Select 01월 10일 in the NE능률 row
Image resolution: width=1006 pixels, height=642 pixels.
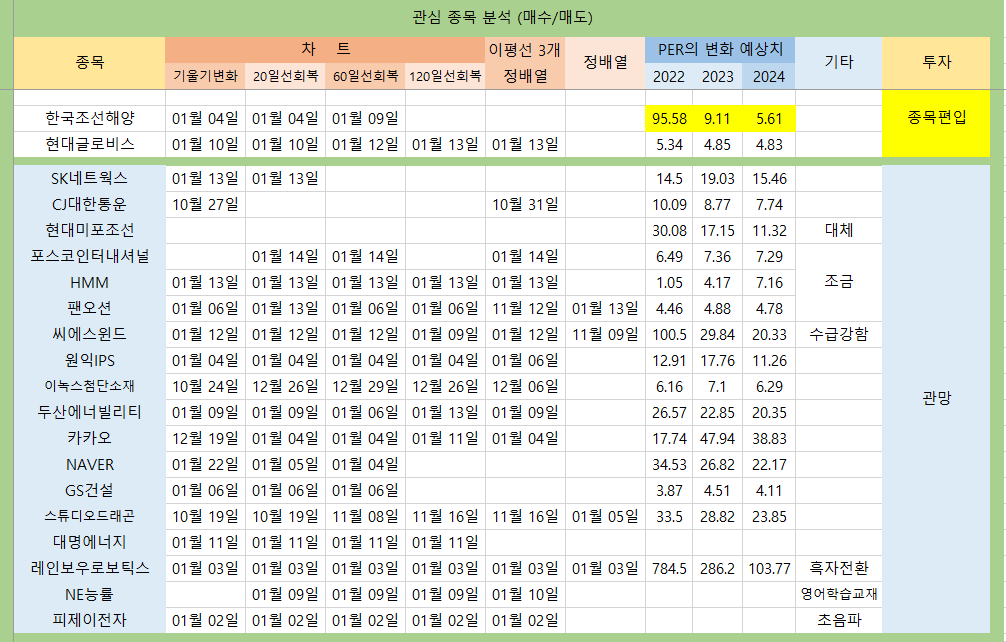click(x=525, y=595)
